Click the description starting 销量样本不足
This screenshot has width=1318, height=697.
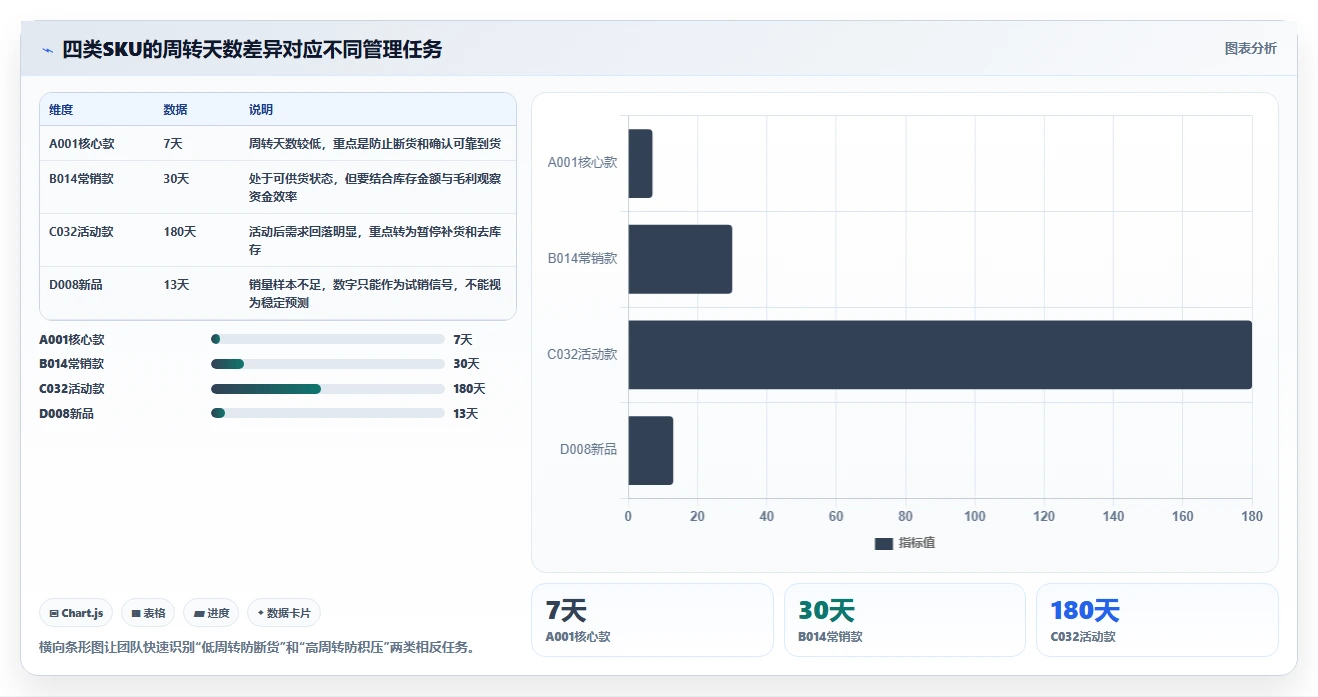[x=375, y=294]
